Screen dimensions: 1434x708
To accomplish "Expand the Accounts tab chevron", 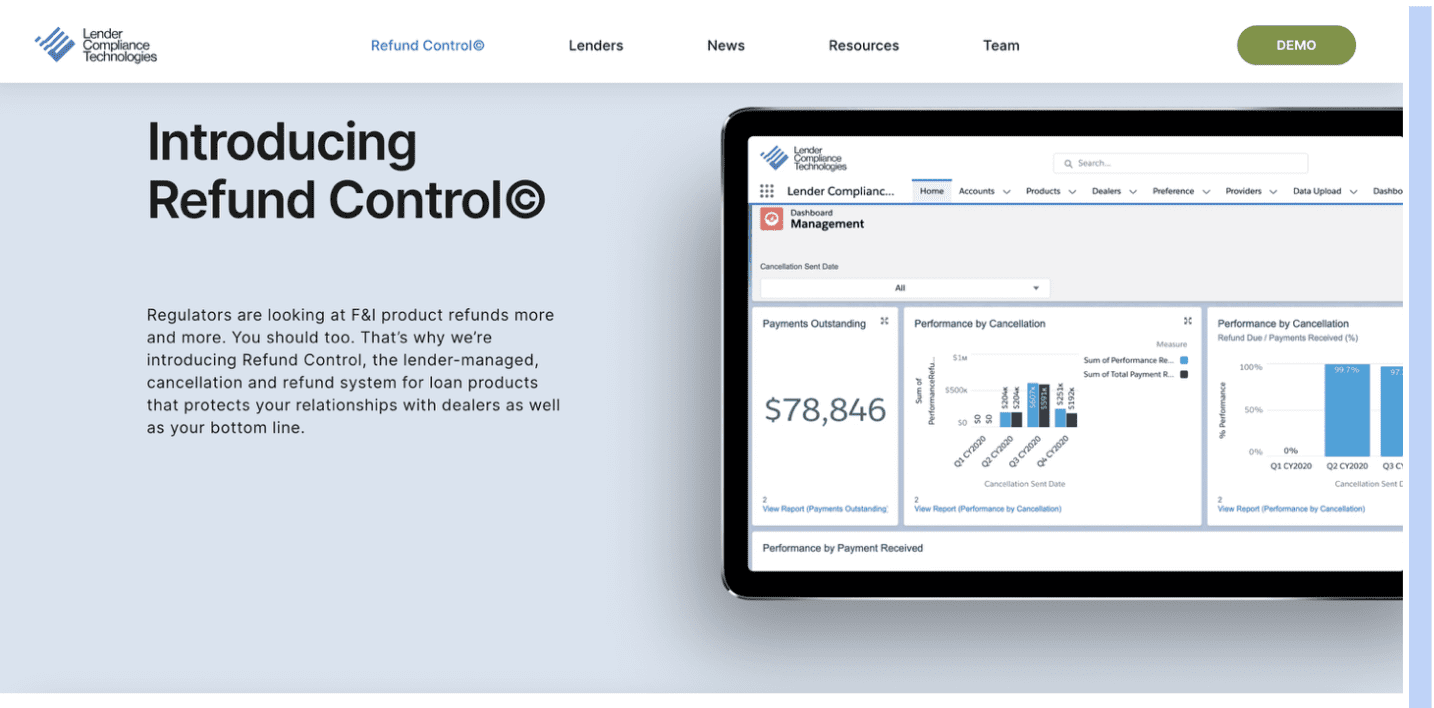I will coord(1006,192).
